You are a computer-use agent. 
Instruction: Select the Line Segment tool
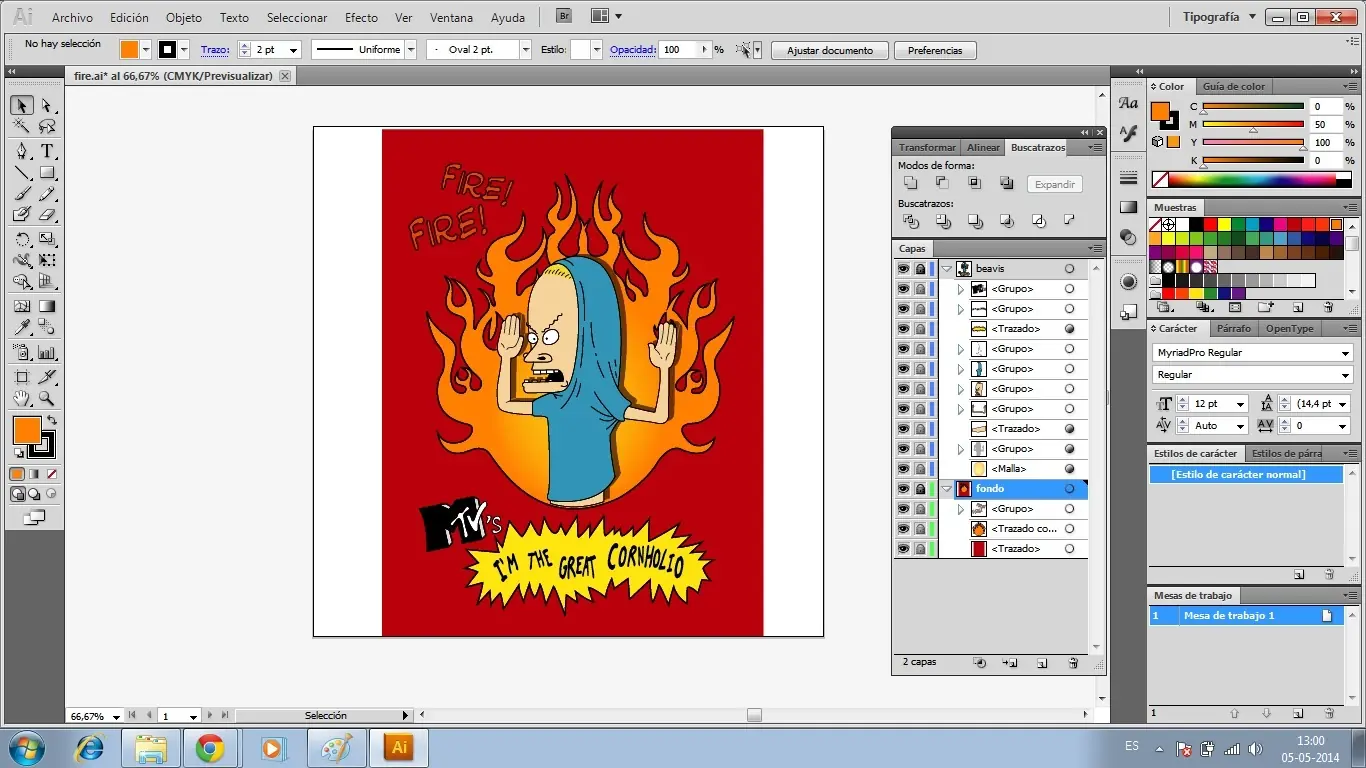21,173
